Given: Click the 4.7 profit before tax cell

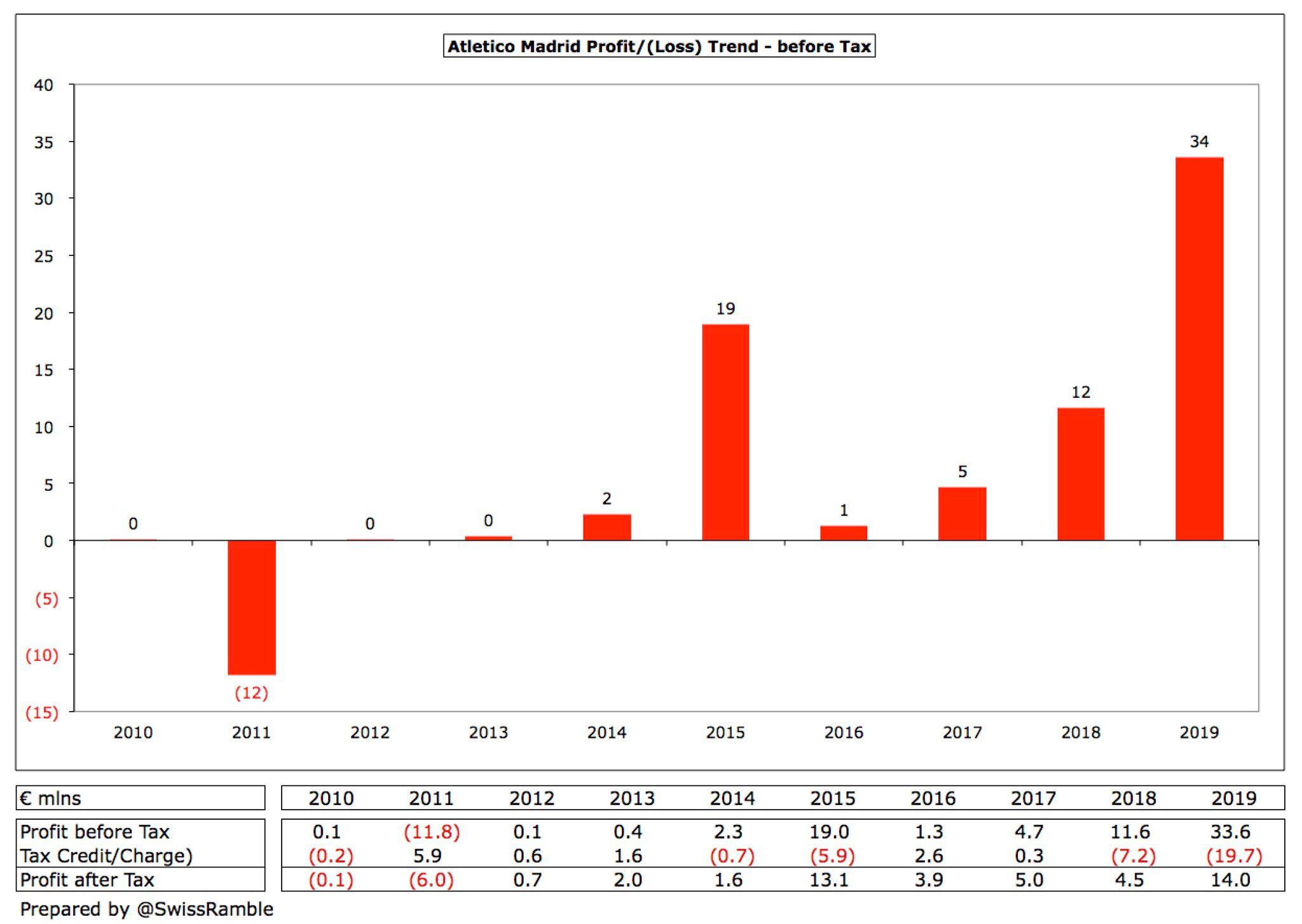Looking at the screenshot, I should [x=1029, y=832].
